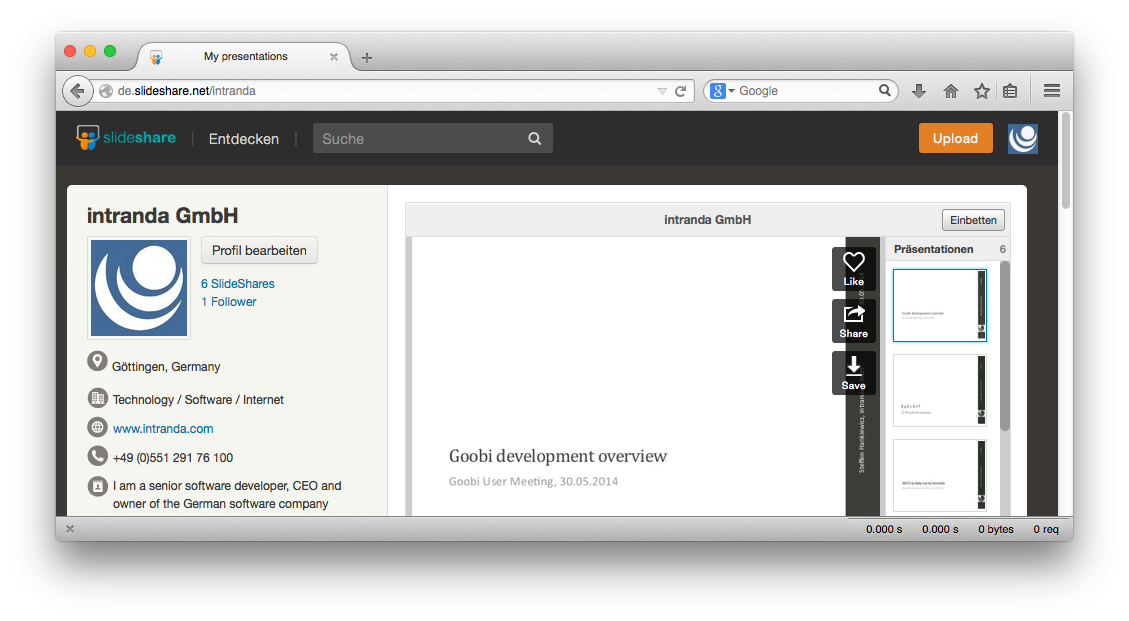Click the phone icon beside the number
This screenshot has width=1129, height=621.
coord(97,455)
